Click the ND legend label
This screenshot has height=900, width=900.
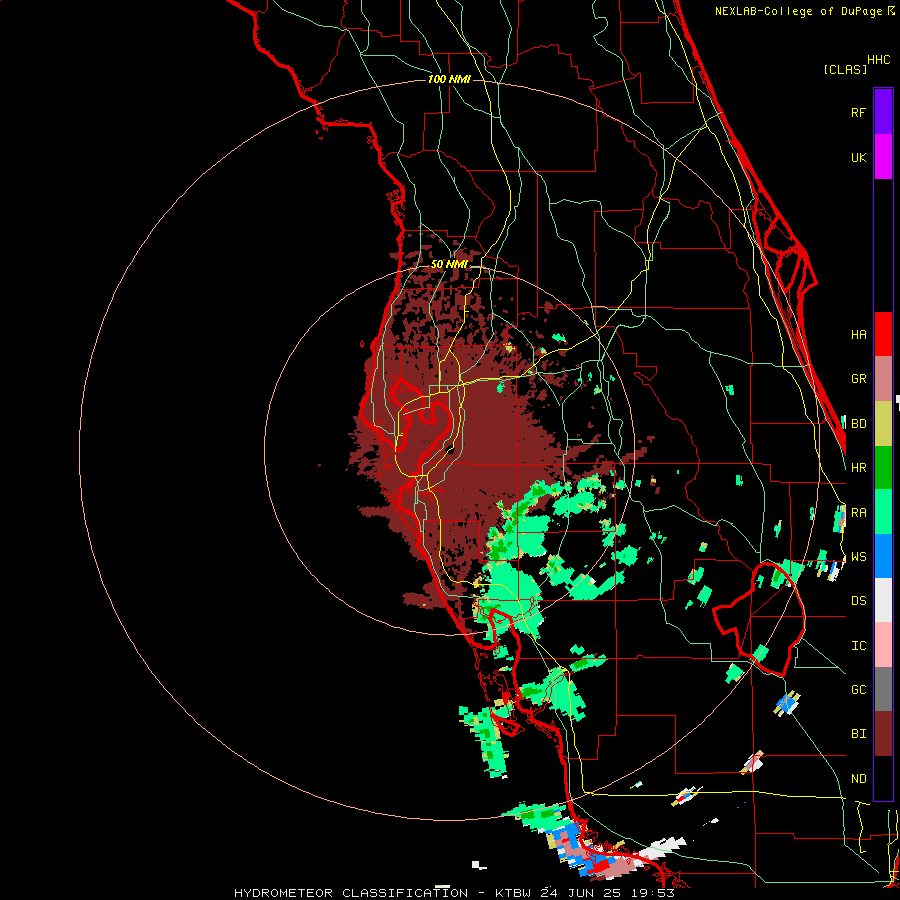pos(858,779)
